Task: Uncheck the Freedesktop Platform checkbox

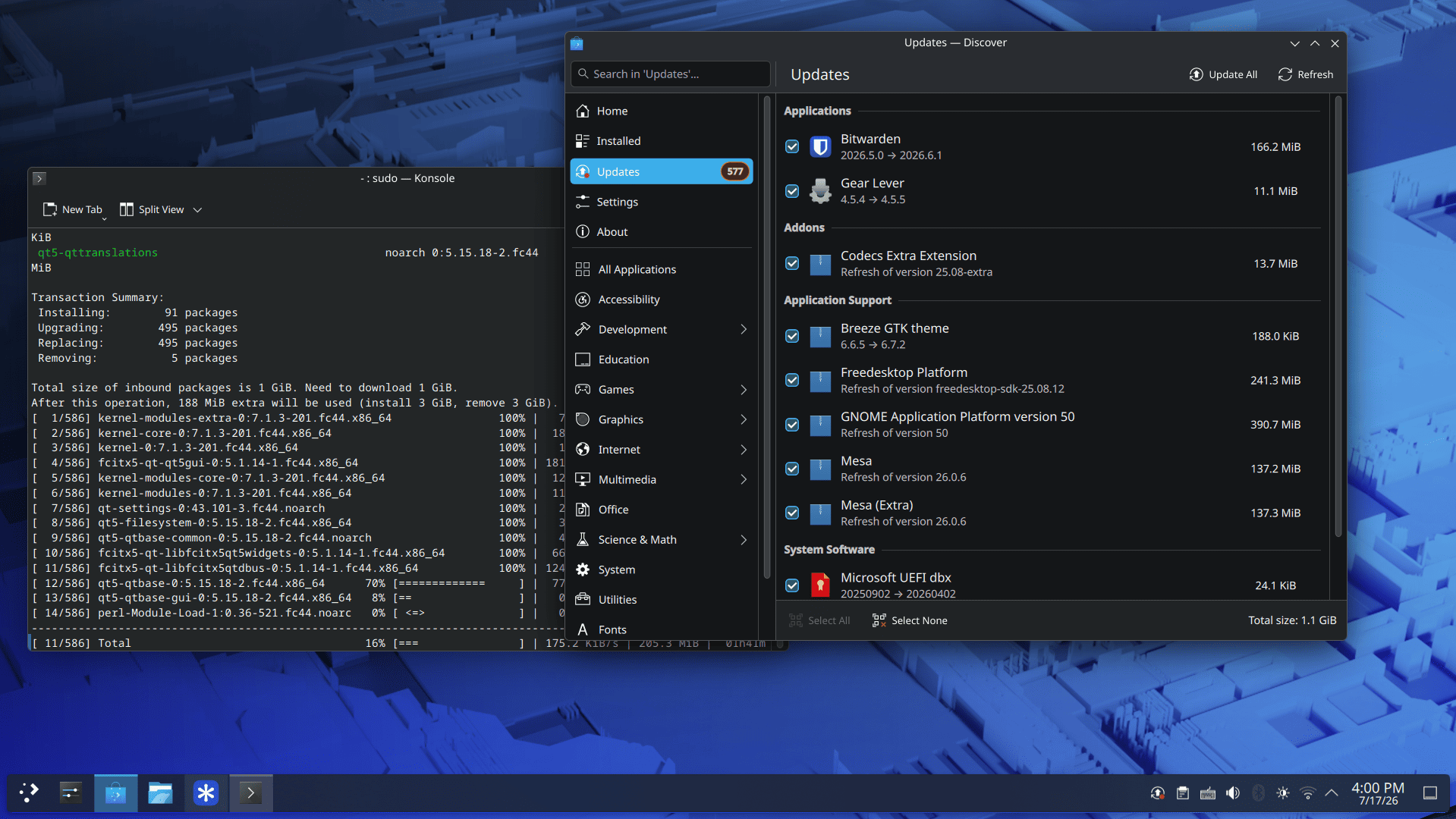Action: 792,381
